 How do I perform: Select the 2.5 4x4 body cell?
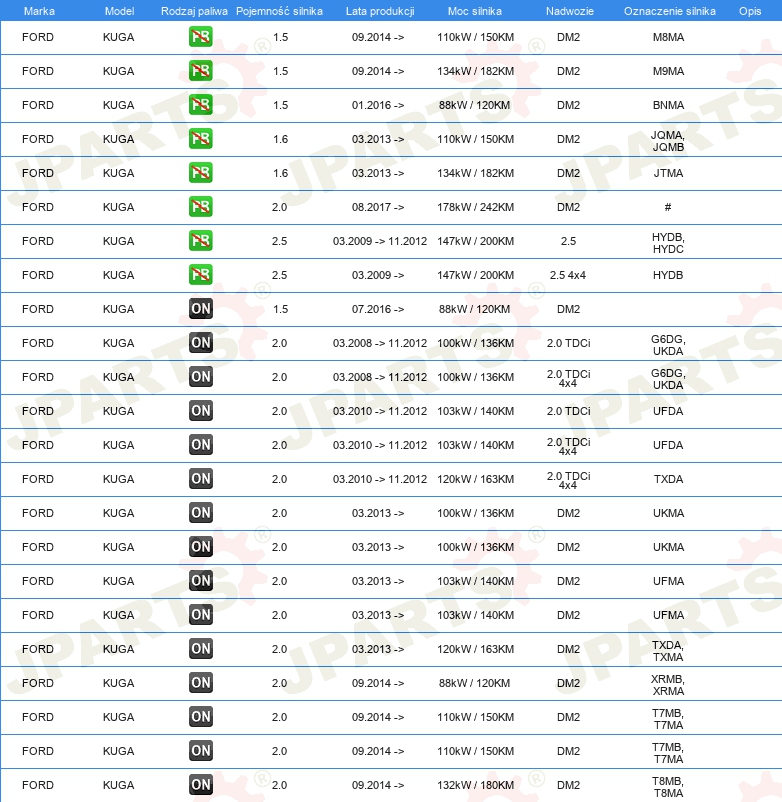pos(568,275)
